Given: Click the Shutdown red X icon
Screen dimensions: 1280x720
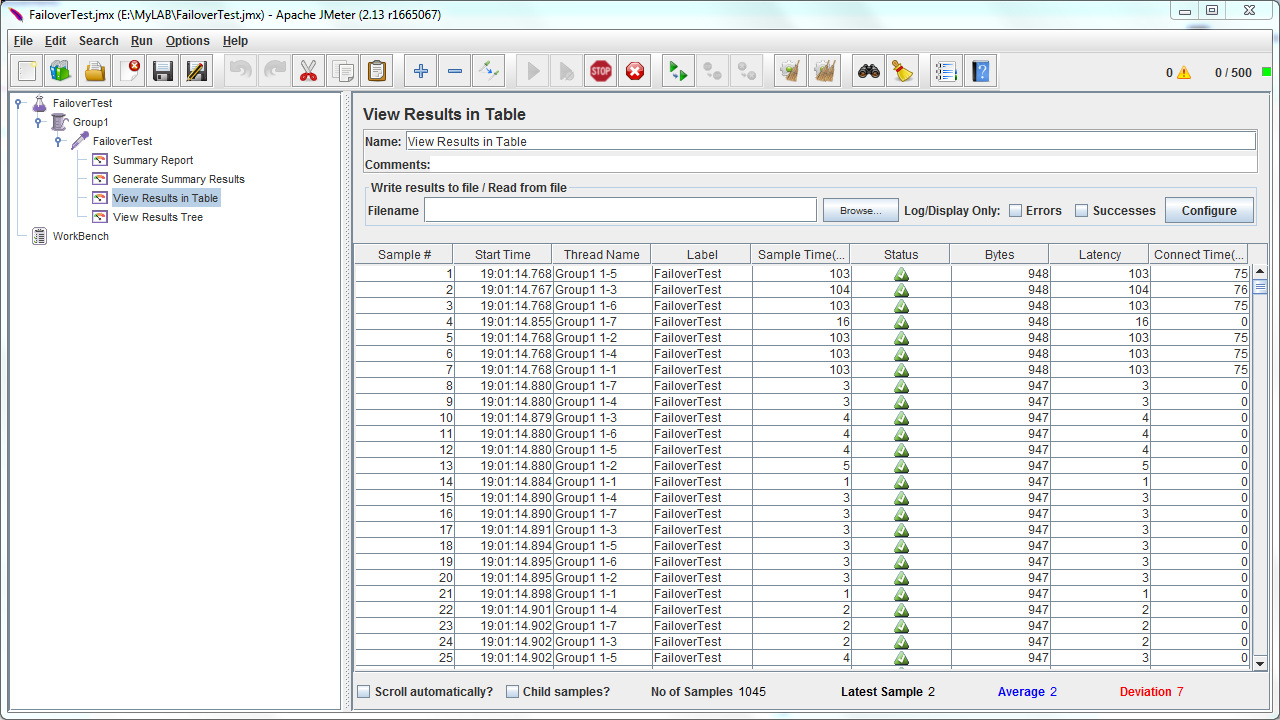Looking at the screenshot, I should pos(635,71).
